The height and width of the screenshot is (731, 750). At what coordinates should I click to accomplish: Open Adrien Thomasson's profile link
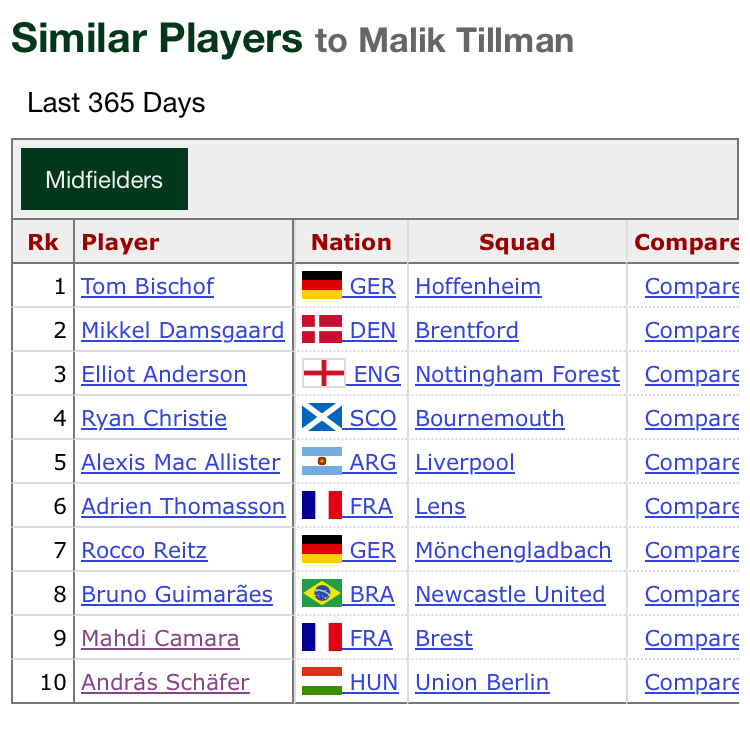click(183, 507)
